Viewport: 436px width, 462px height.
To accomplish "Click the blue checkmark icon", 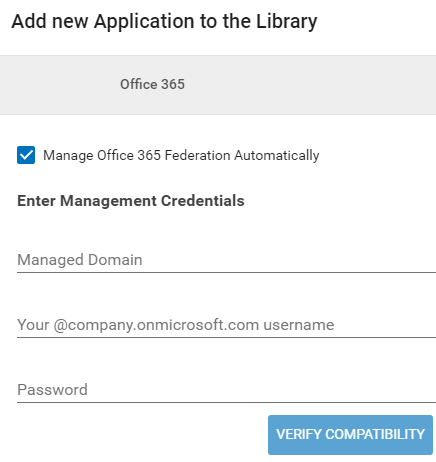I will (x=26, y=155).
